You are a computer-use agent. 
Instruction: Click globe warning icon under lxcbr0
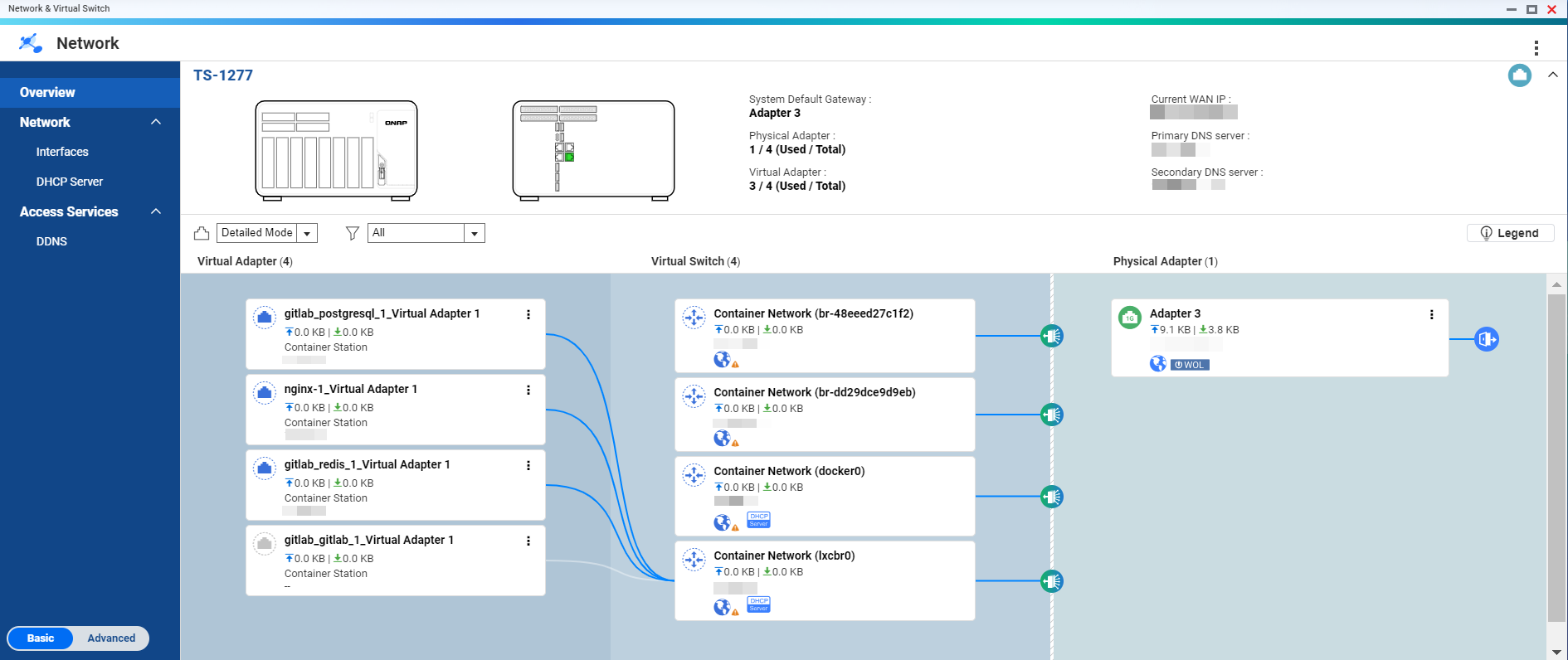(x=726, y=608)
